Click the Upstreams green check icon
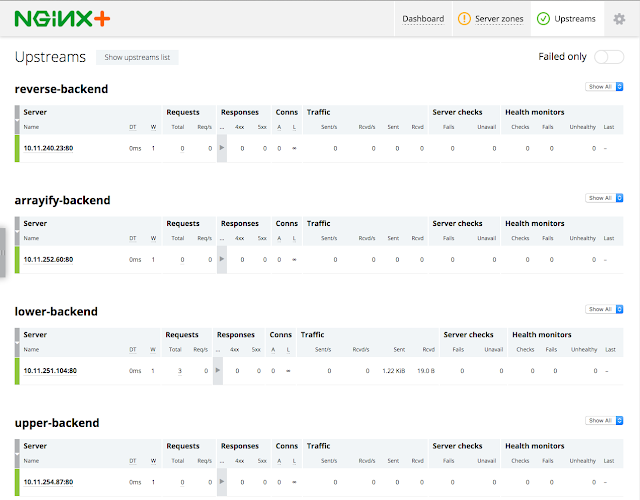This screenshot has width=640, height=500. coord(543,19)
